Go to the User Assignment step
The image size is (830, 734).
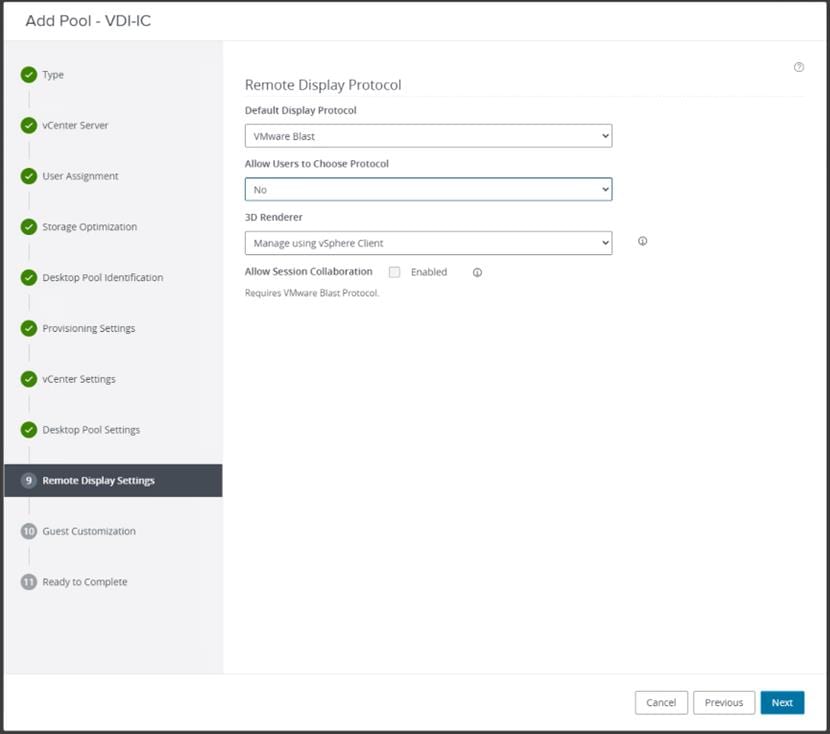tap(80, 176)
